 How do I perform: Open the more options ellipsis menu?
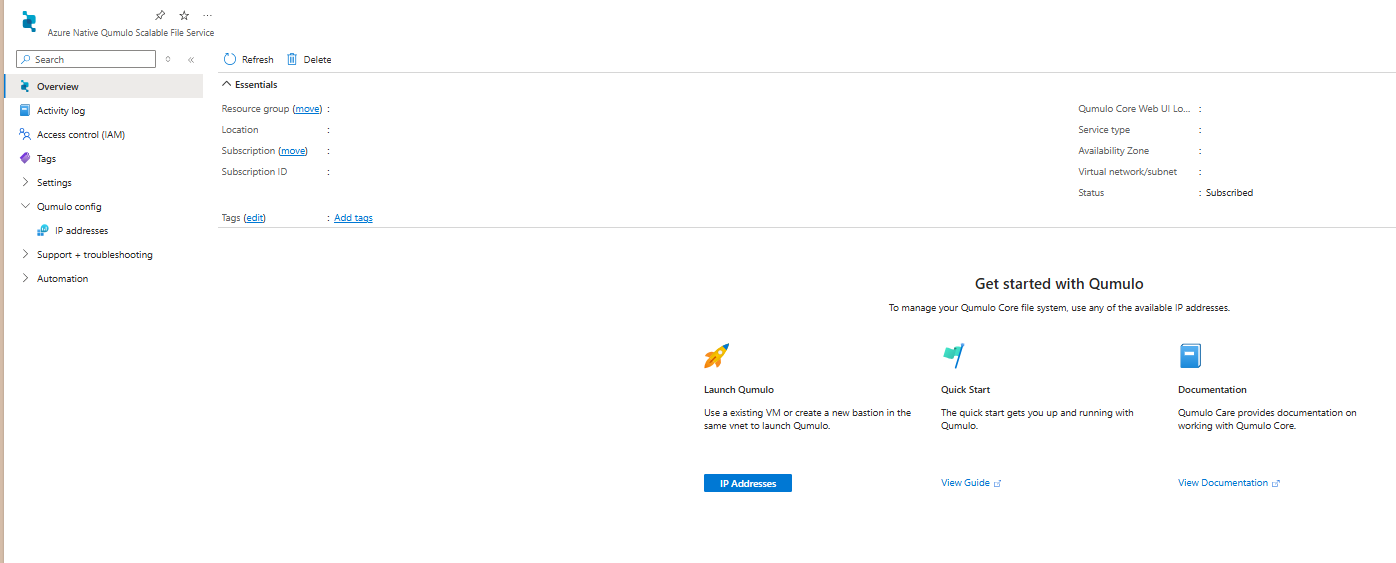(x=207, y=15)
